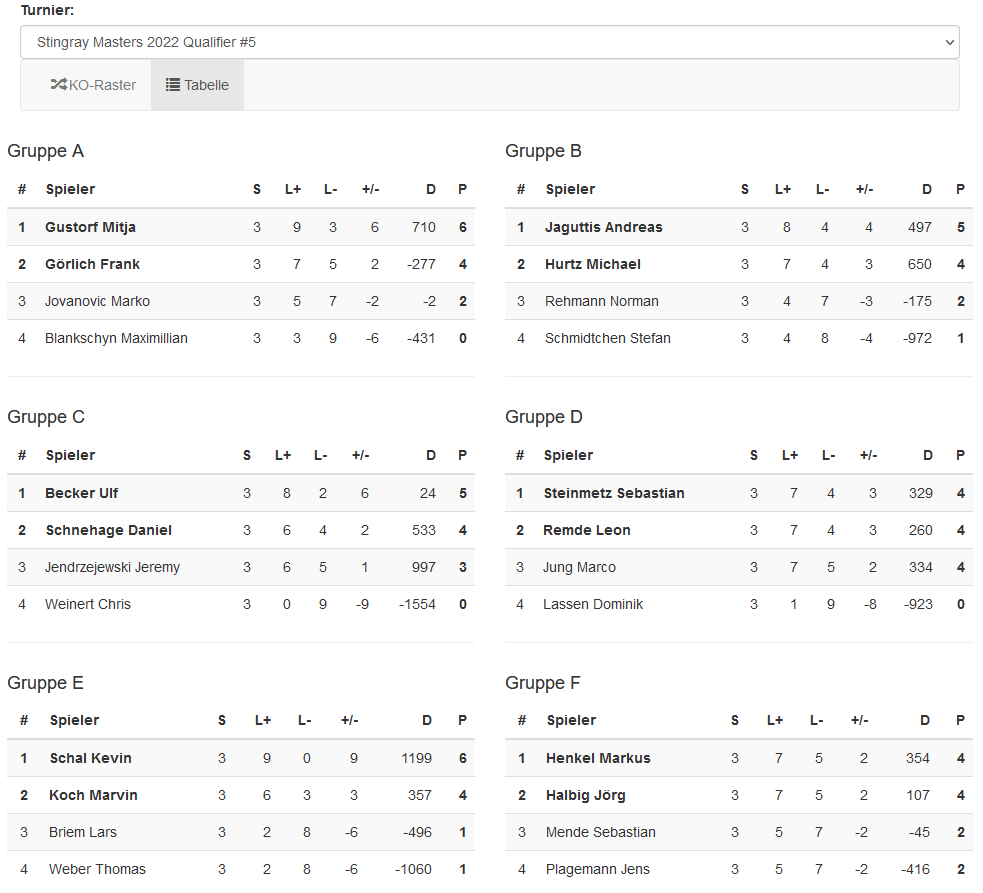Image resolution: width=983 pixels, height=893 pixels.
Task: Select Jaguttis Andreas row in Gruppe B
Action: [x=603, y=227]
